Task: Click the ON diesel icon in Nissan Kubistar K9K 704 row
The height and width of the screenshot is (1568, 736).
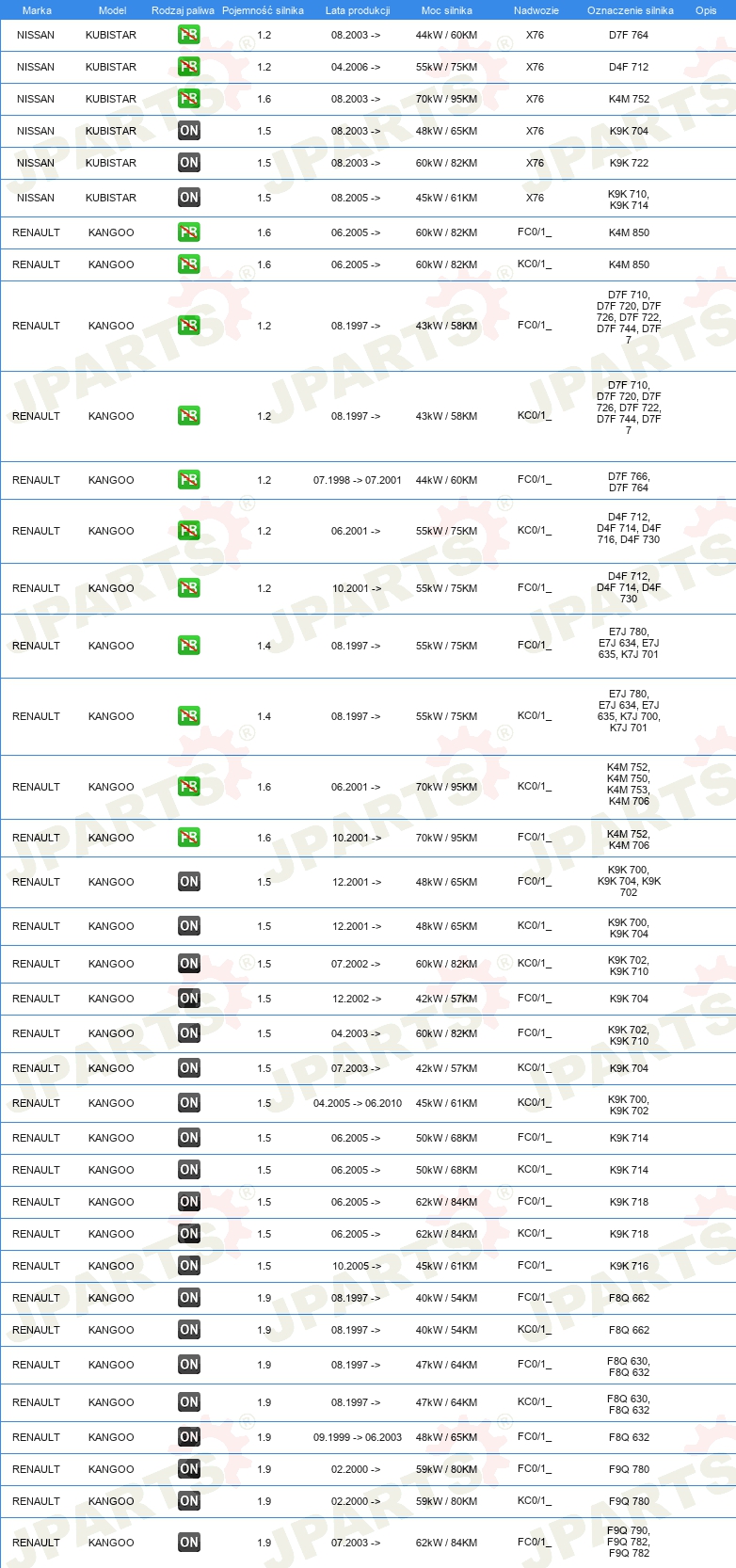Action: 188,131
